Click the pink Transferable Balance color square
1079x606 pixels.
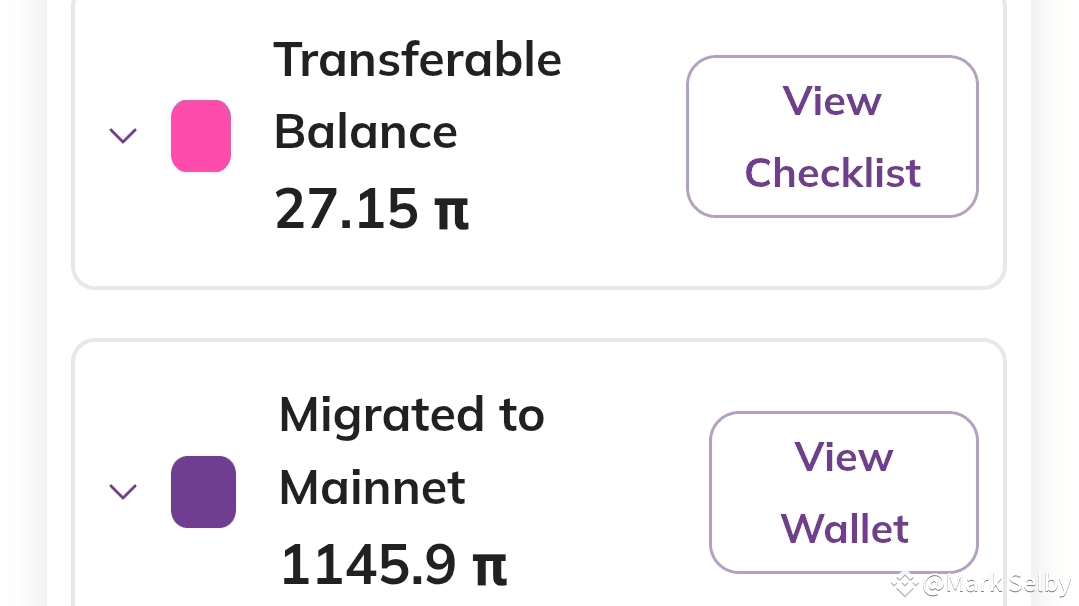[x=201, y=135]
